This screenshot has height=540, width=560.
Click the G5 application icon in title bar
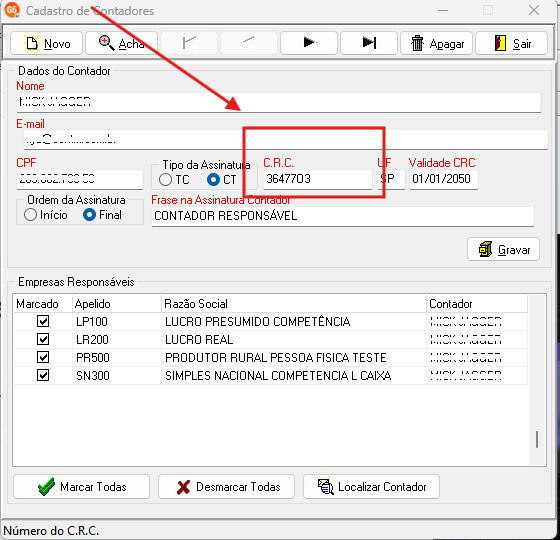click(11, 10)
